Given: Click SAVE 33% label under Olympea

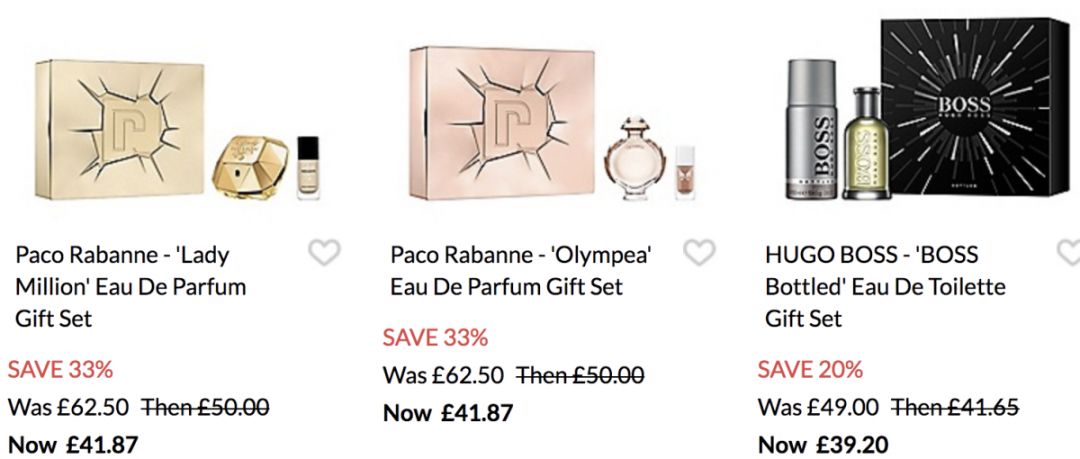Looking at the screenshot, I should 435,337.
